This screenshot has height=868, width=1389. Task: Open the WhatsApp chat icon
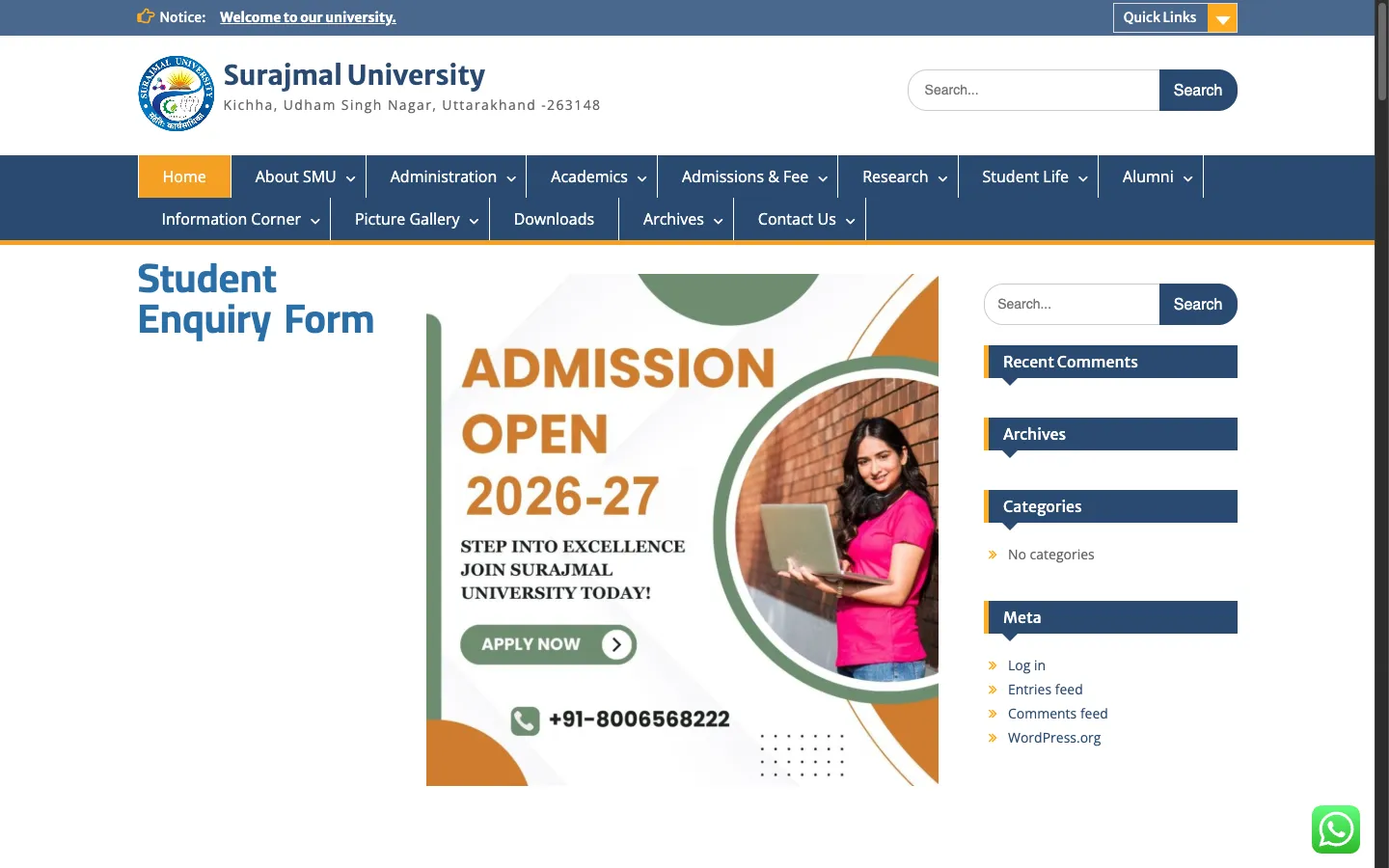pyautogui.click(x=1336, y=829)
